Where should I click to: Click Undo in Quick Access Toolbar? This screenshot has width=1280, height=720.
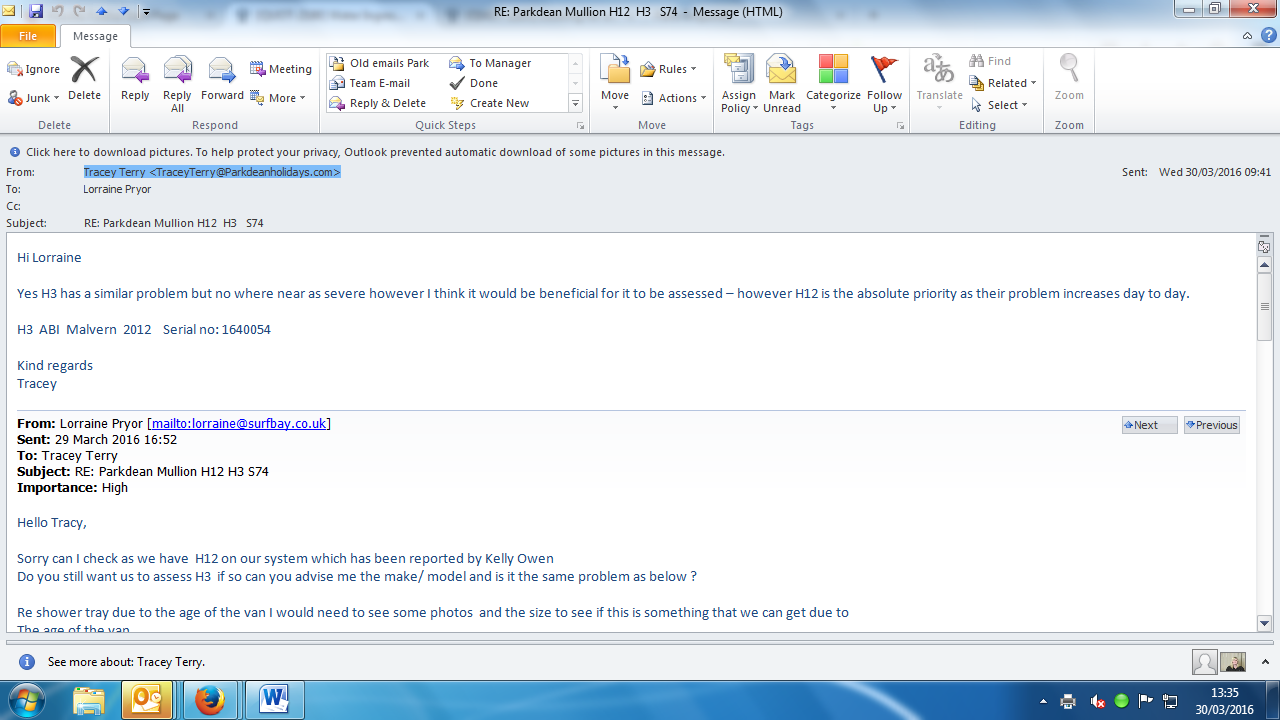pyautogui.click(x=59, y=12)
